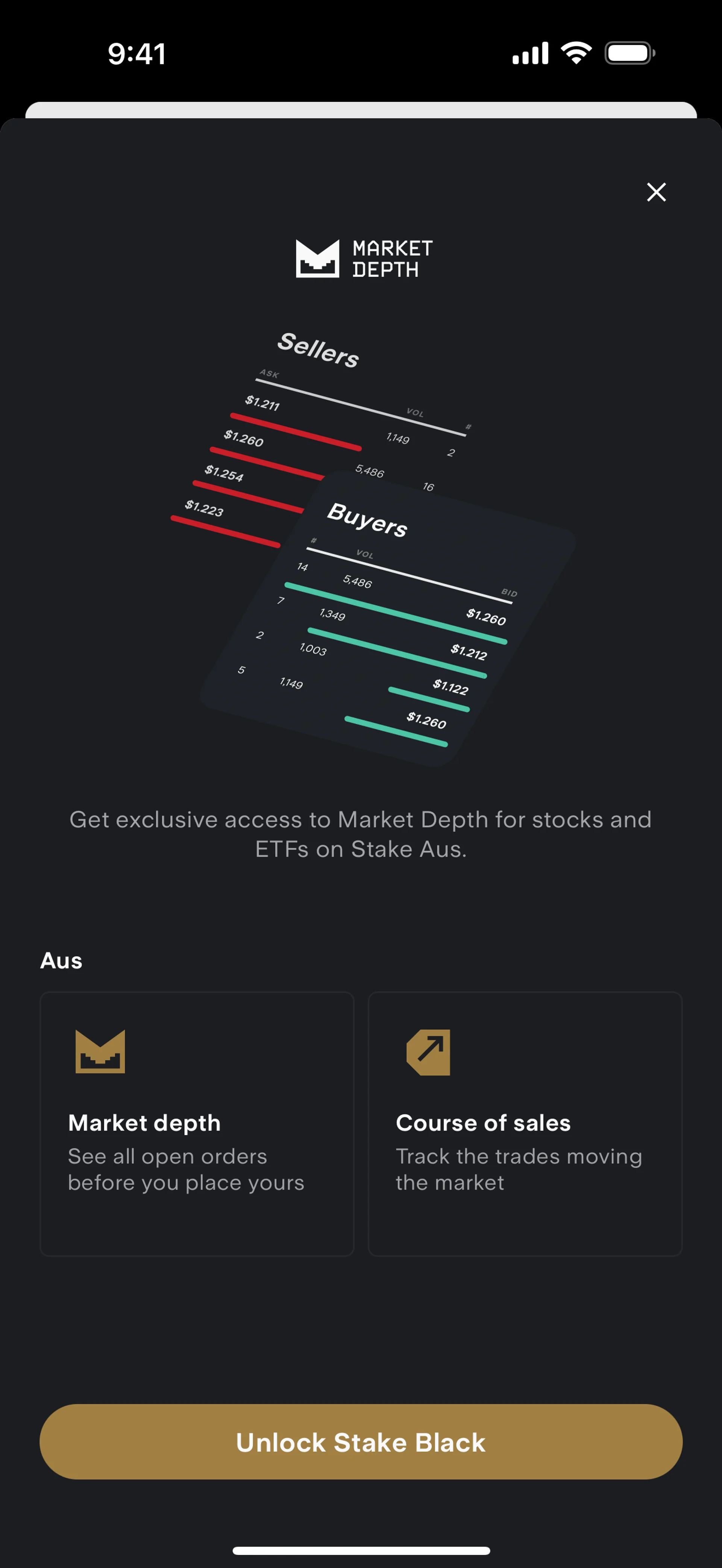Select the gold Market depth crown icon

(x=100, y=1051)
